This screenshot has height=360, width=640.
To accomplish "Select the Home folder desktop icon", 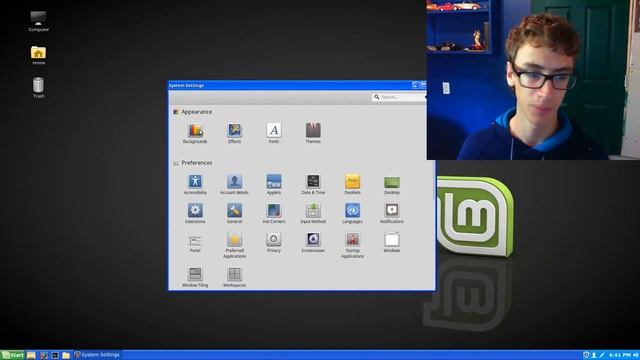I will [38, 55].
